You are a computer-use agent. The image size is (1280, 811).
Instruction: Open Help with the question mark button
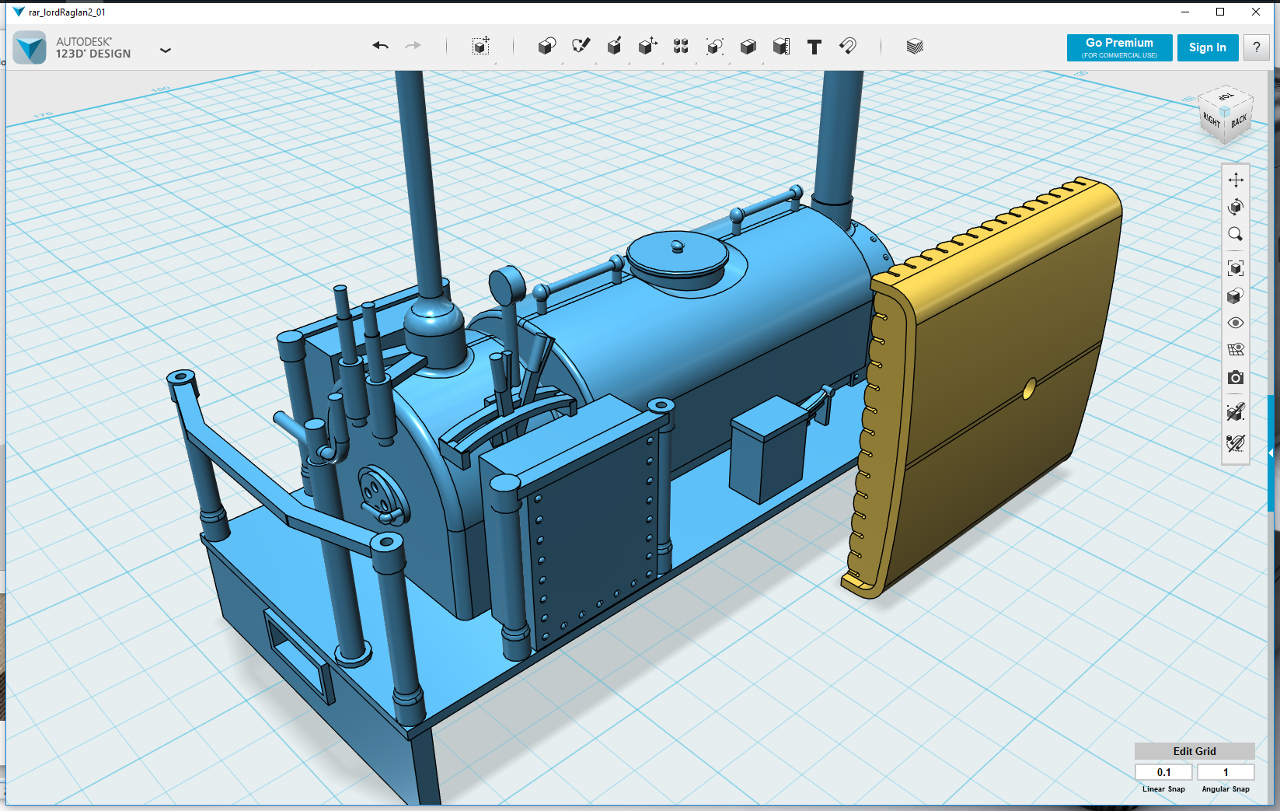coord(1257,47)
